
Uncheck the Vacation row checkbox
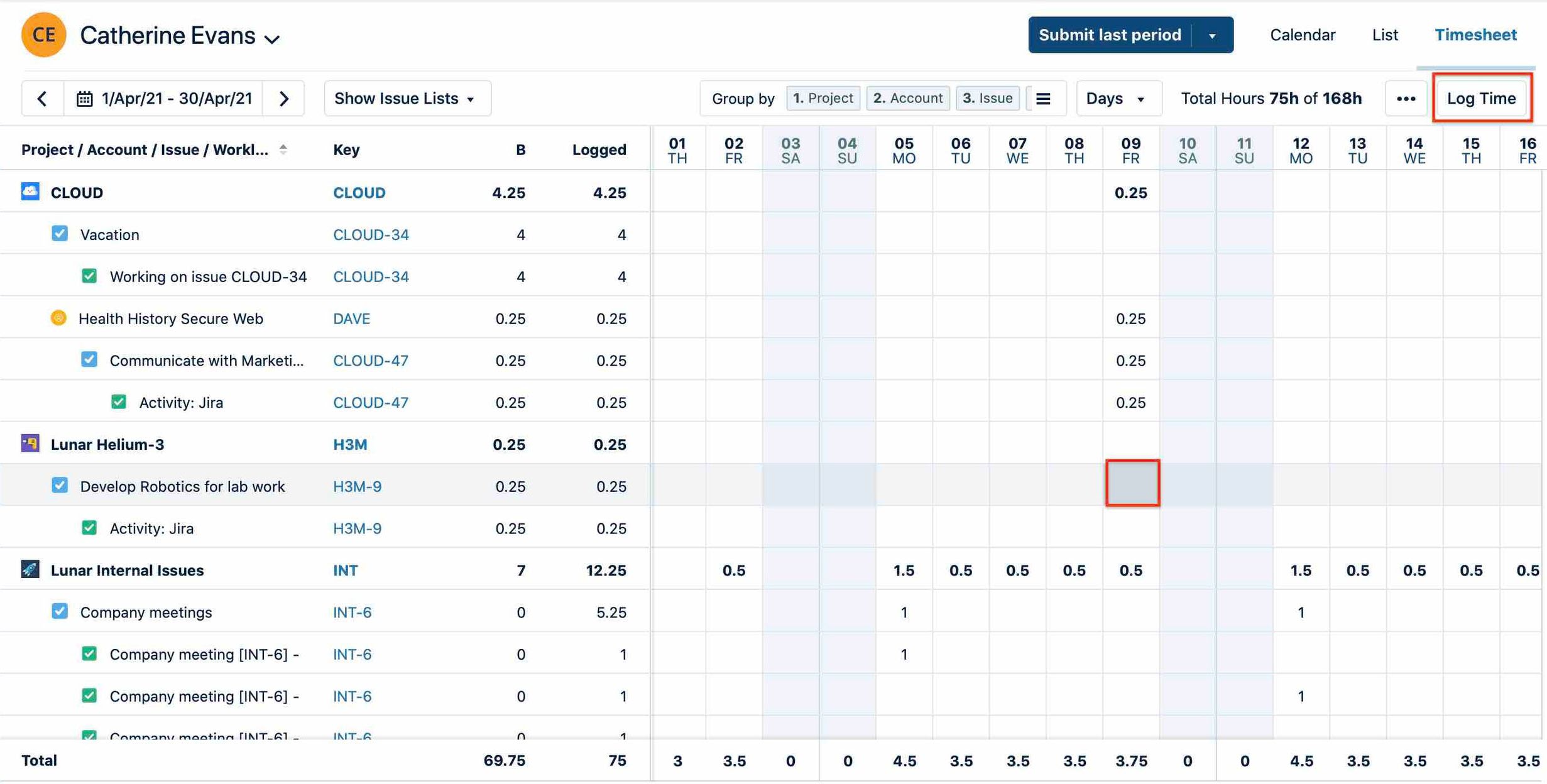pos(59,233)
